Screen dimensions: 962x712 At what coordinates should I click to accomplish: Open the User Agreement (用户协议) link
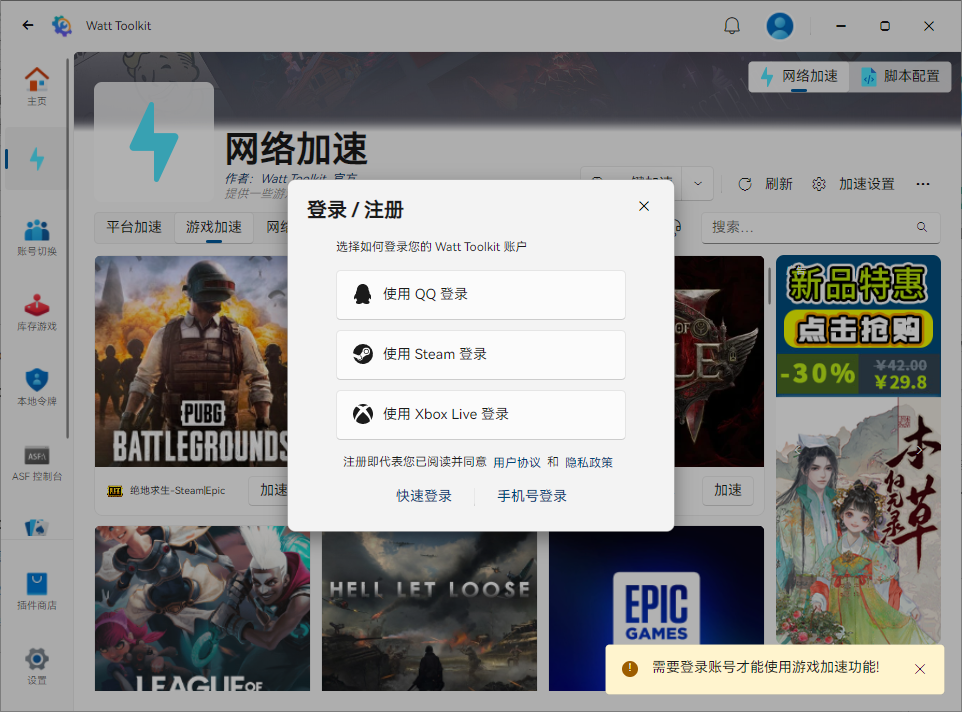517,462
